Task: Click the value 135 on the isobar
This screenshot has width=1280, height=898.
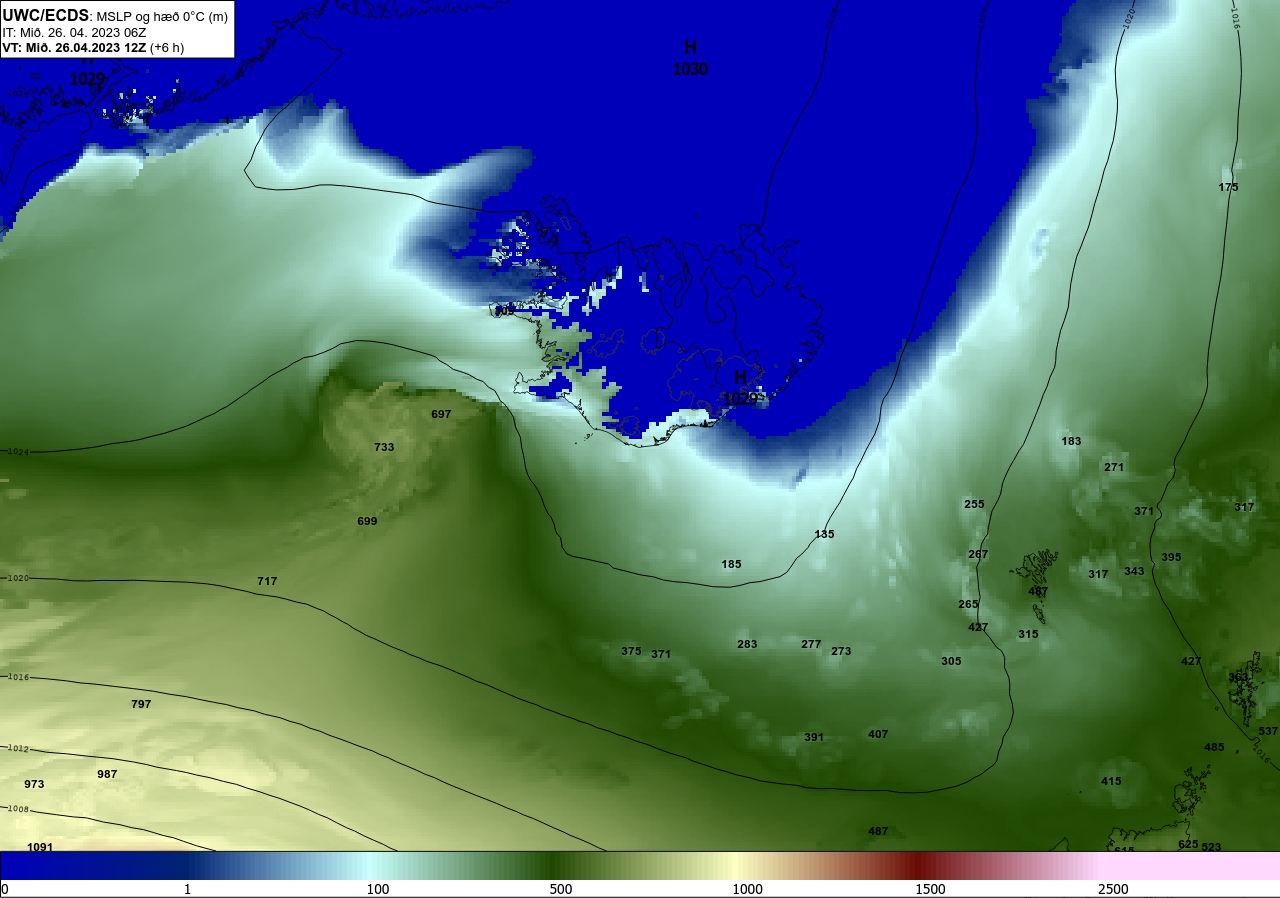Action: coord(824,534)
